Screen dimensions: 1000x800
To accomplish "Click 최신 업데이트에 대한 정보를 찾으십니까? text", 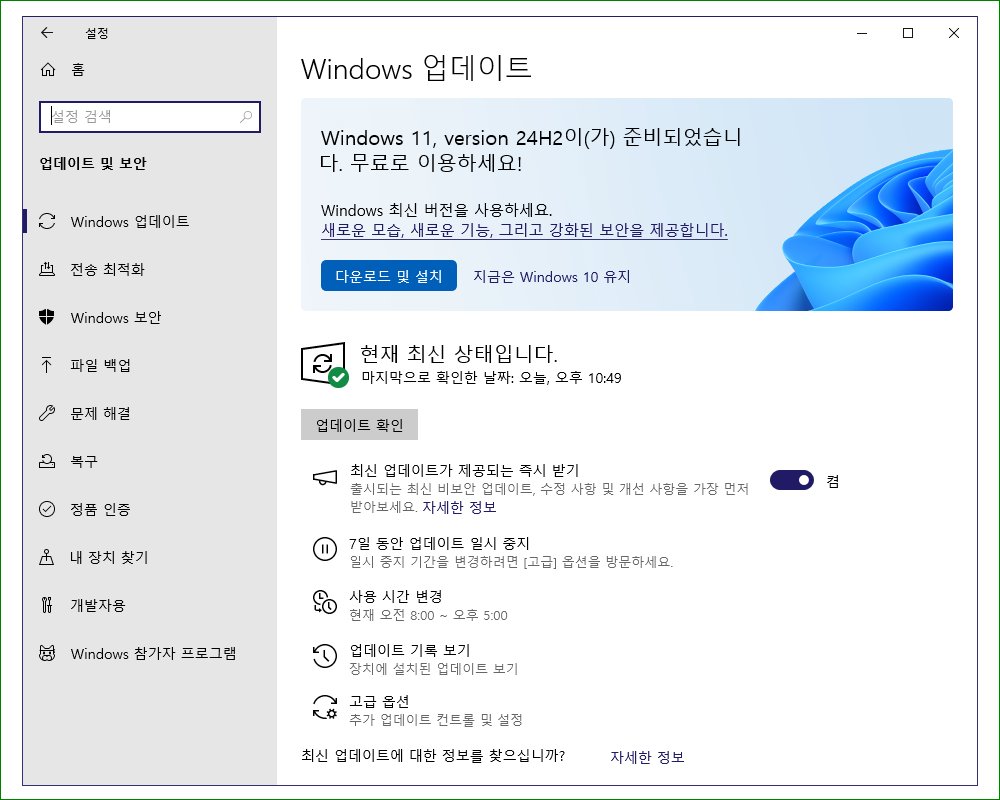I will [433, 755].
